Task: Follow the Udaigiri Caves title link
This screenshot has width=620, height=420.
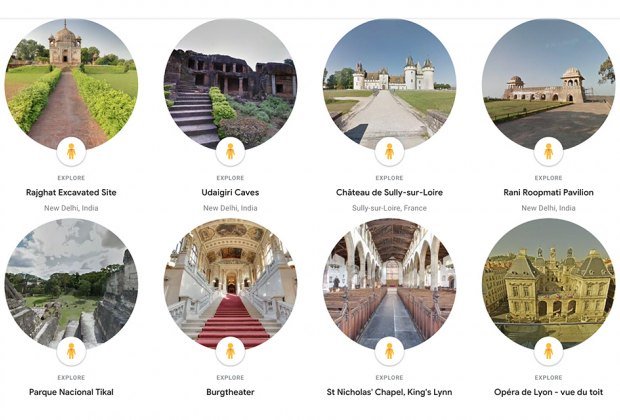Action: pyautogui.click(x=231, y=193)
